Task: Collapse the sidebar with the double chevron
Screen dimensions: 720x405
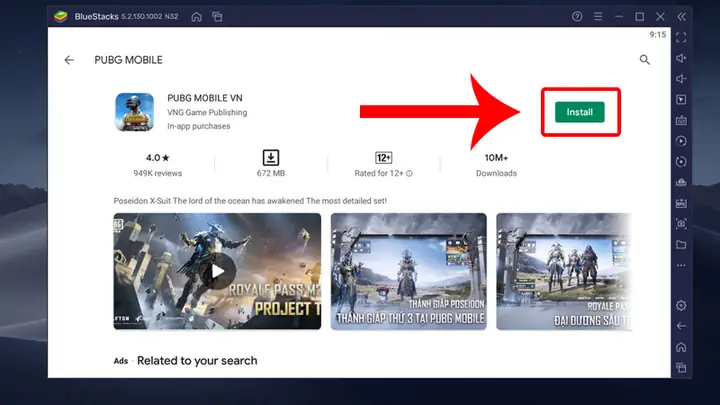Action: pyautogui.click(x=681, y=17)
